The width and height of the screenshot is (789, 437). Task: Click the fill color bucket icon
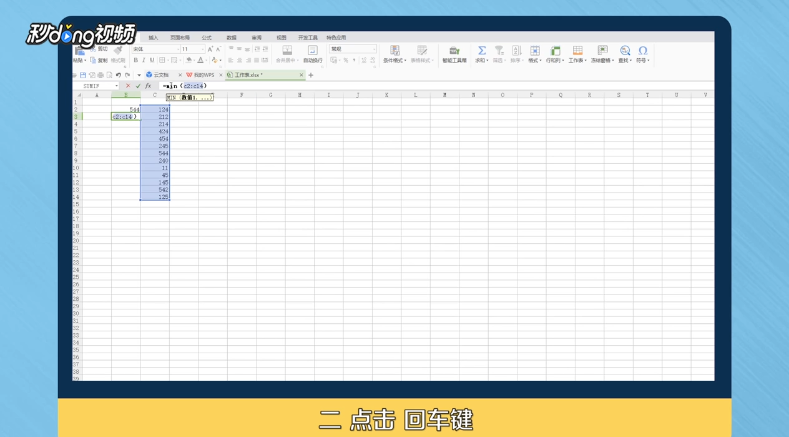[x=189, y=60]
